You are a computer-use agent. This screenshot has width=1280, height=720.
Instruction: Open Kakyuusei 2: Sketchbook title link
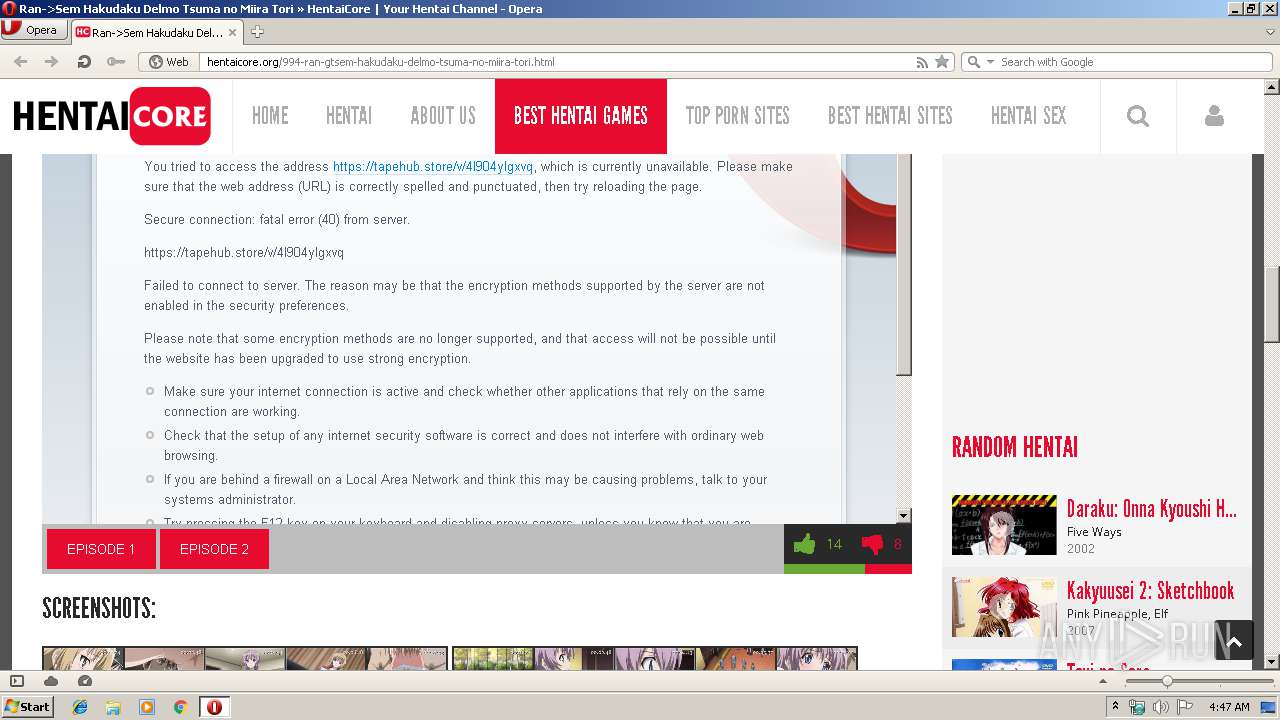click(x=1150, y=591)
